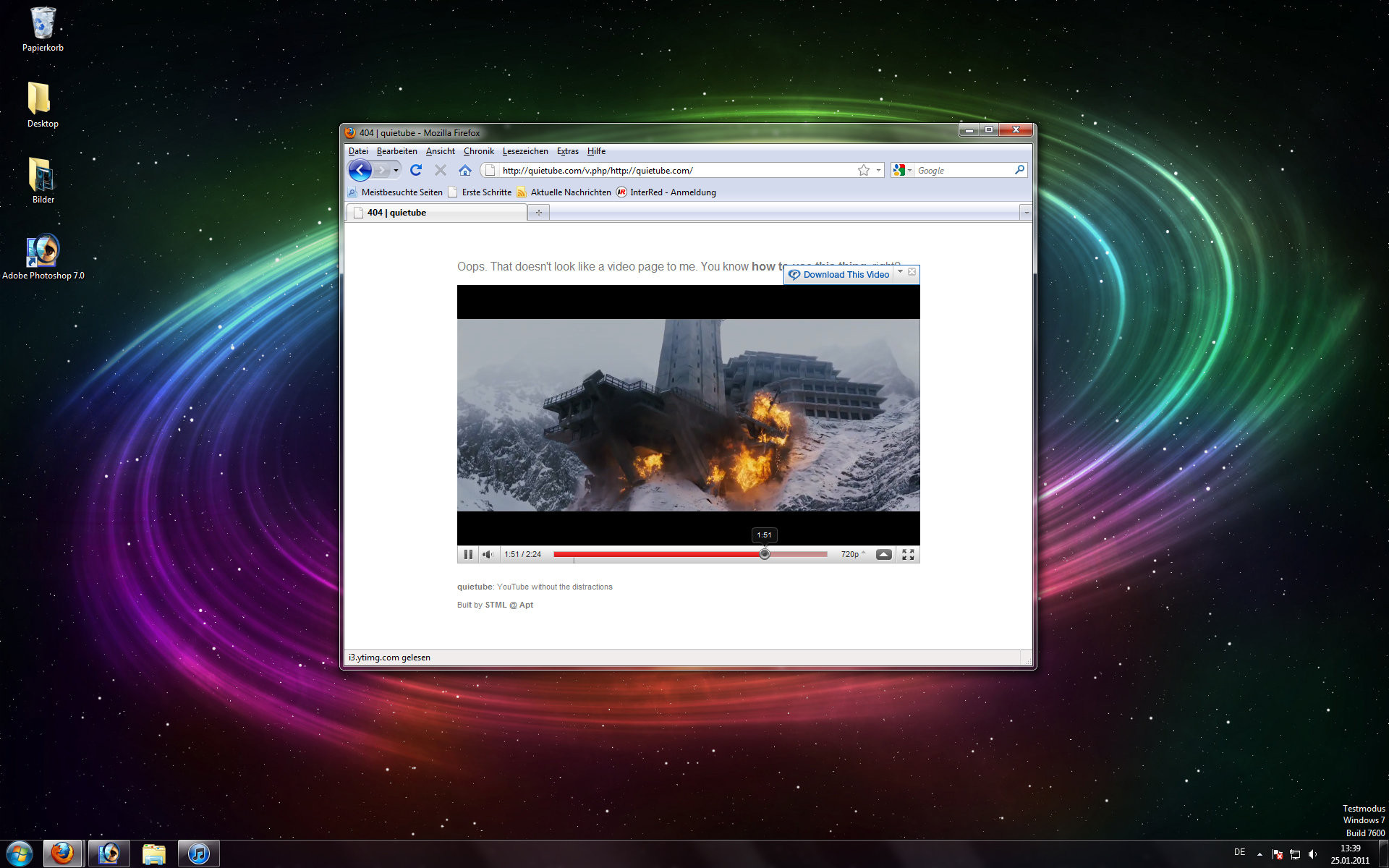Image resolution: width=1389 pixels, height=868 pixels.
Task: Open the URL bar history dropdown
Action: click(x=878, y=170)
